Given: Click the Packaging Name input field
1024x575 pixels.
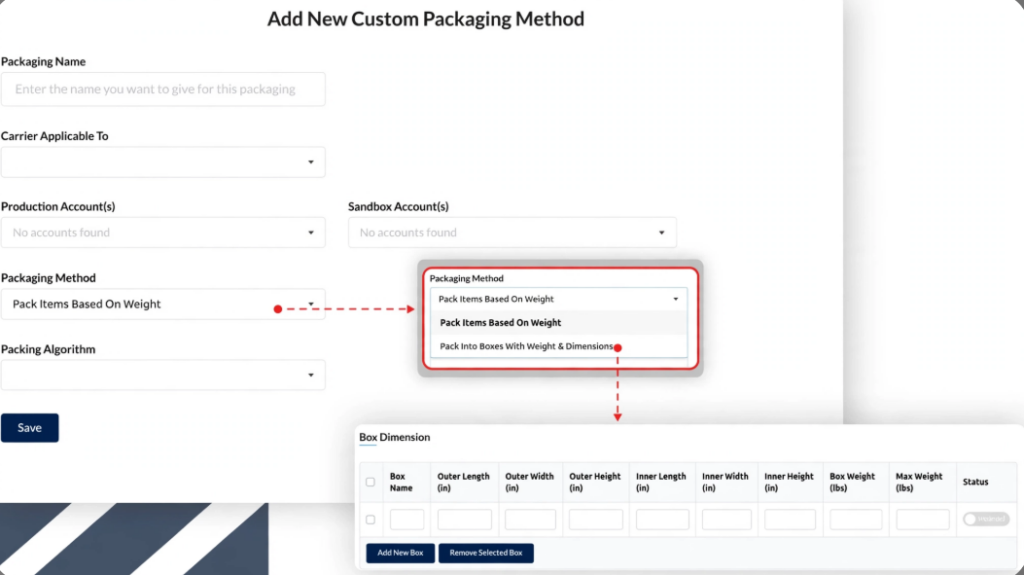Looking at the screenshot, I should 163,89.
